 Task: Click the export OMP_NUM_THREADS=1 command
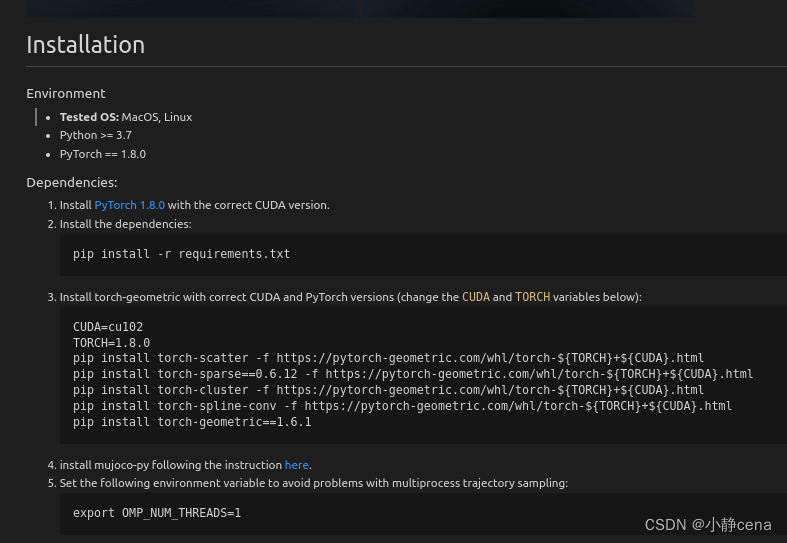[157, 513]
